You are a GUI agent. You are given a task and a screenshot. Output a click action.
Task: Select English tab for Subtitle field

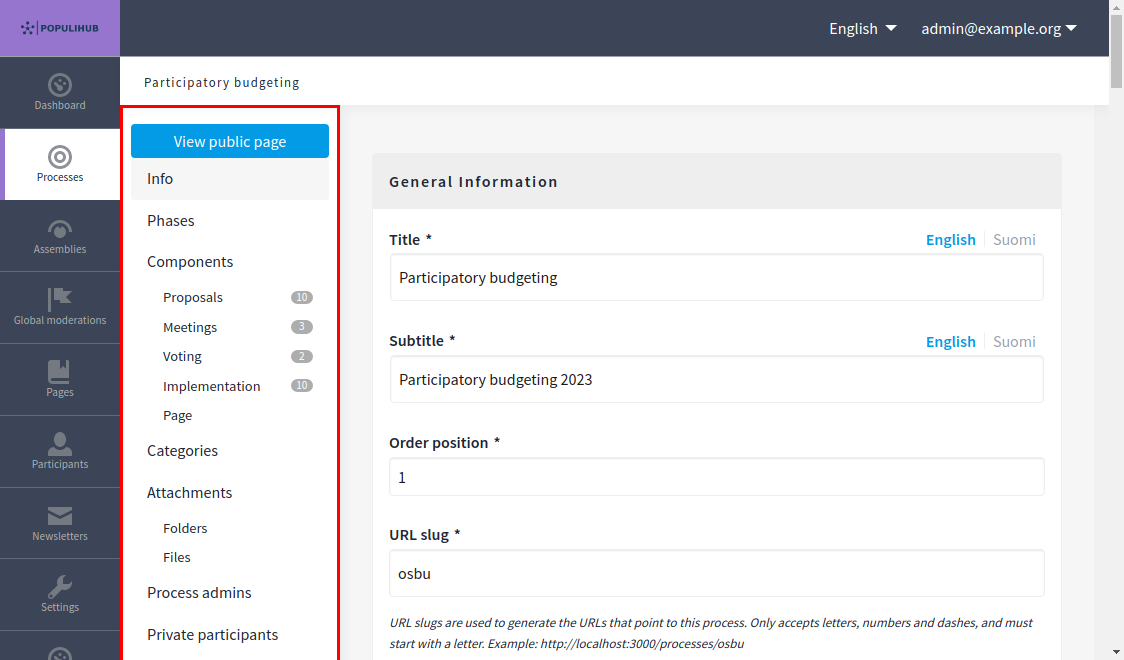click(x=950, y=341)
